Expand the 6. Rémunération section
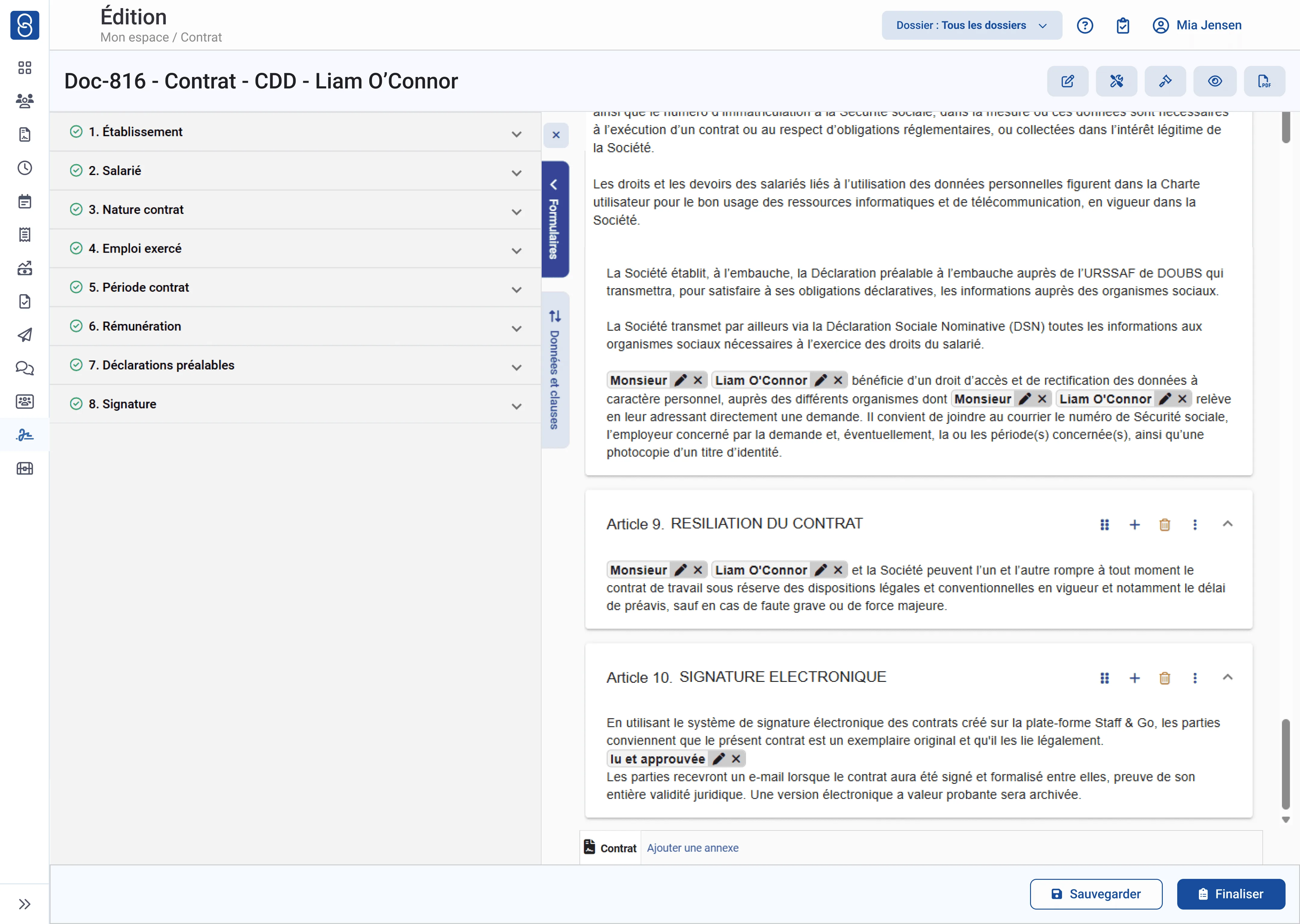This screenshot has width=1300, height=924. [x=296, y=327]
